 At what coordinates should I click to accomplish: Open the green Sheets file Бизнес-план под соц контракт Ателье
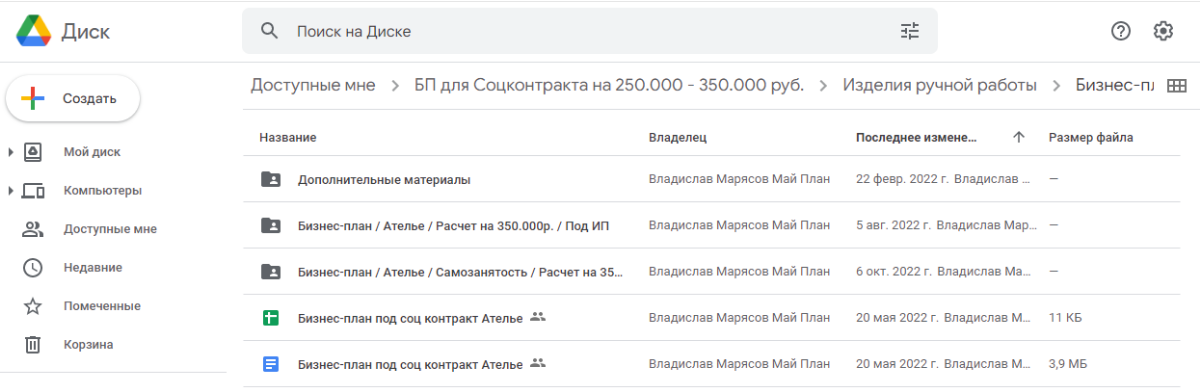[410, 318]
